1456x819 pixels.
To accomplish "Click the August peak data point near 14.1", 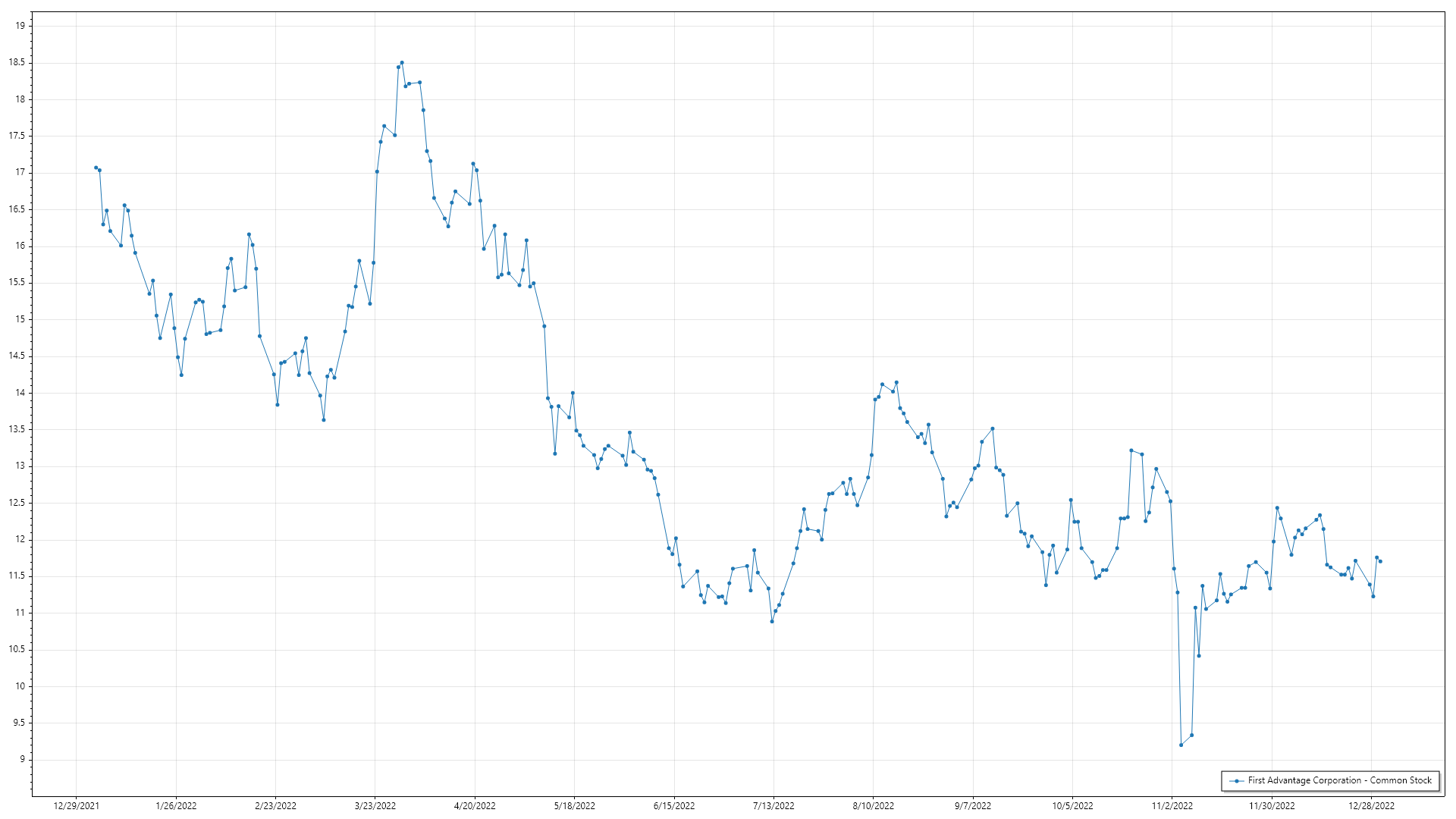I will [x=896, y=382].
